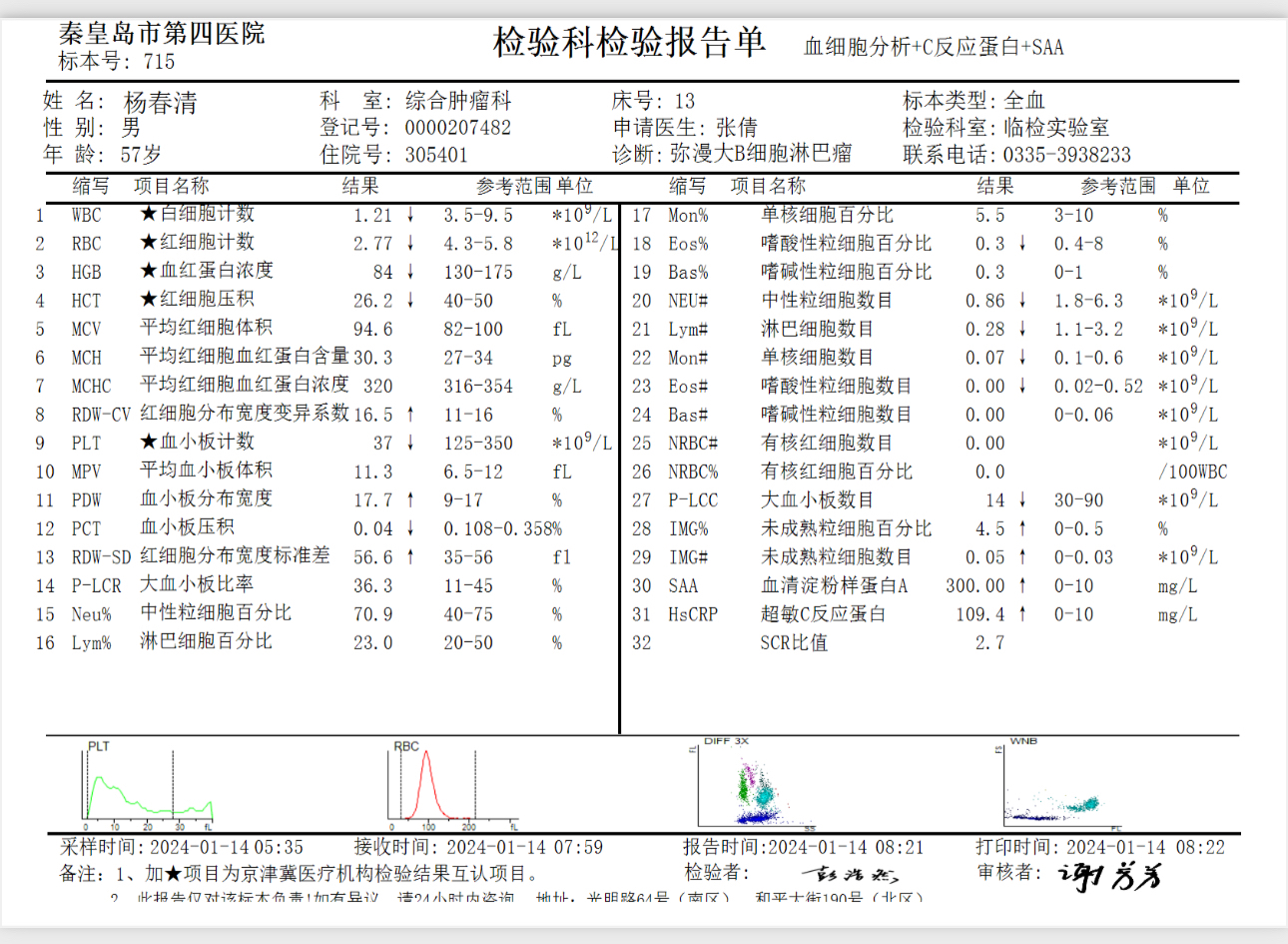Click Mon# item 单核细胞数目
The image size is (1288, 944).
[x=818, y=357]
